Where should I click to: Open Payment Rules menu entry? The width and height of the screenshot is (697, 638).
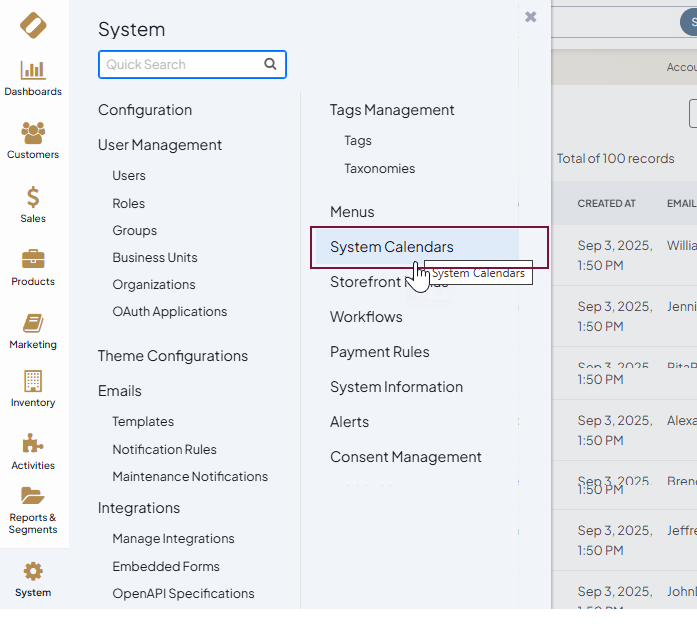tap(379, 352)
